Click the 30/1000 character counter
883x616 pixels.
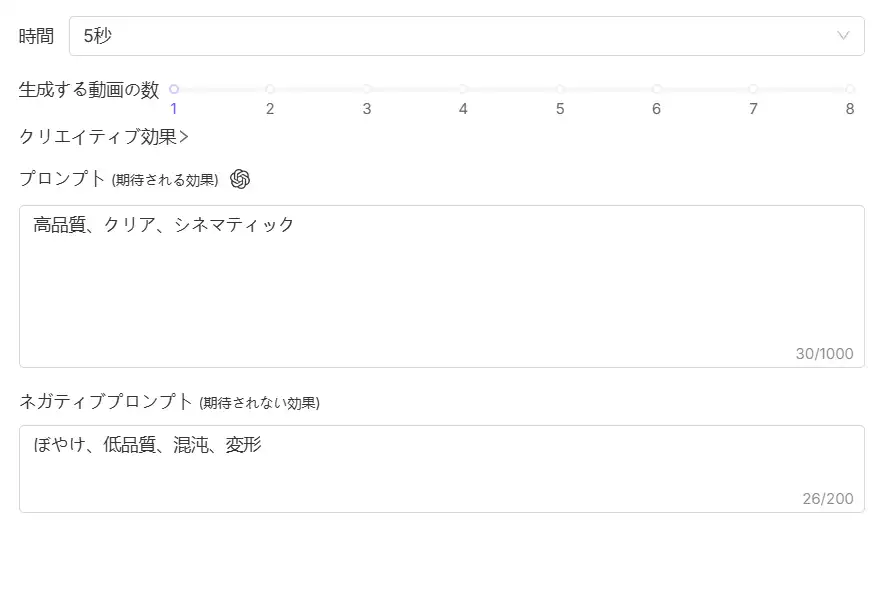tap(824, 354)
